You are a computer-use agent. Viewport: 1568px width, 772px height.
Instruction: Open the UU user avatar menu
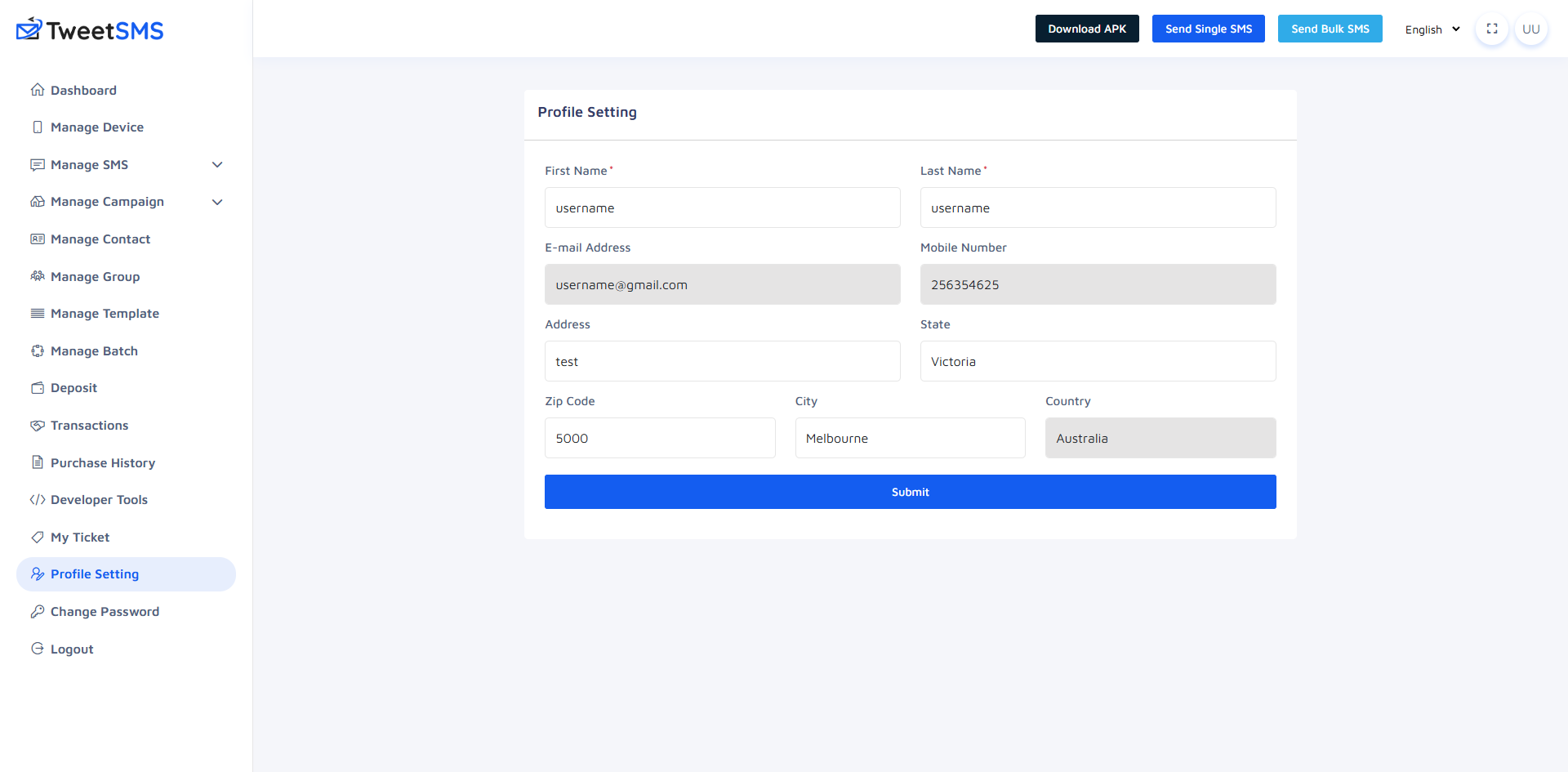pyautogui.click(x=1531, y=29)
